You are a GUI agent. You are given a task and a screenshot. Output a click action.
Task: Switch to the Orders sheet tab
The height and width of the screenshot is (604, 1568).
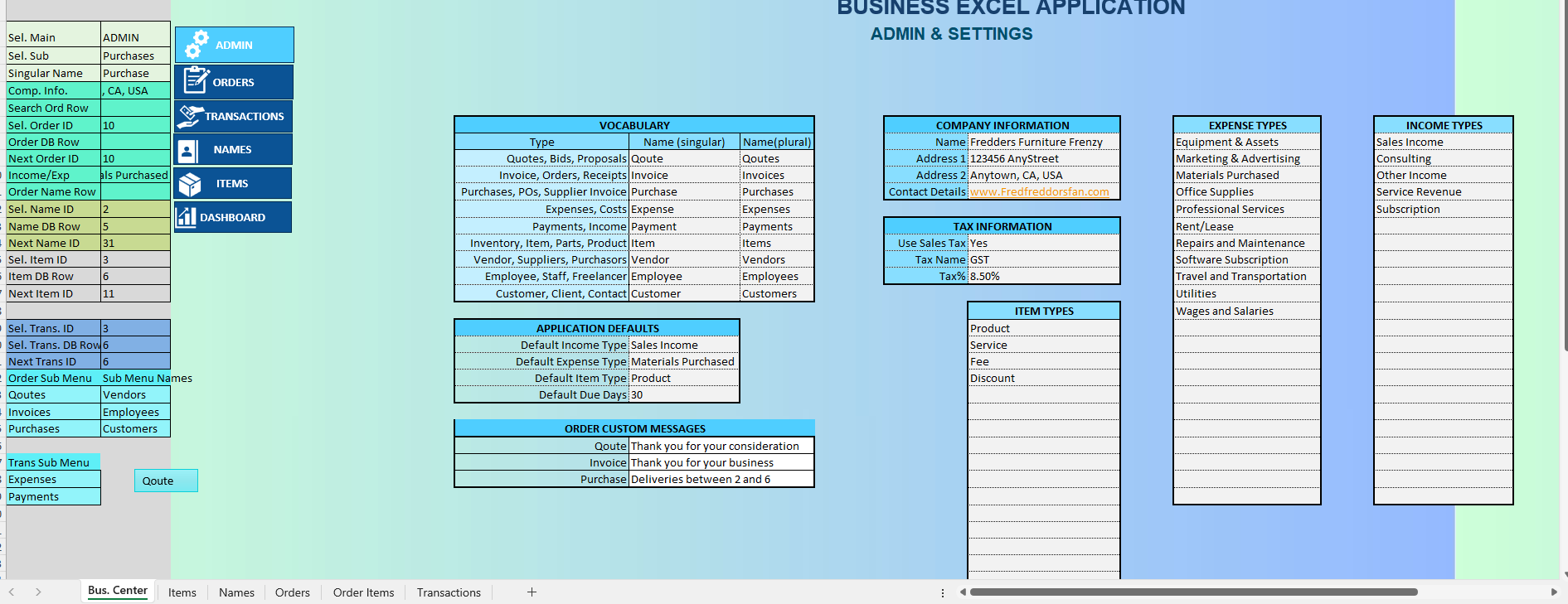pos(293,592)
